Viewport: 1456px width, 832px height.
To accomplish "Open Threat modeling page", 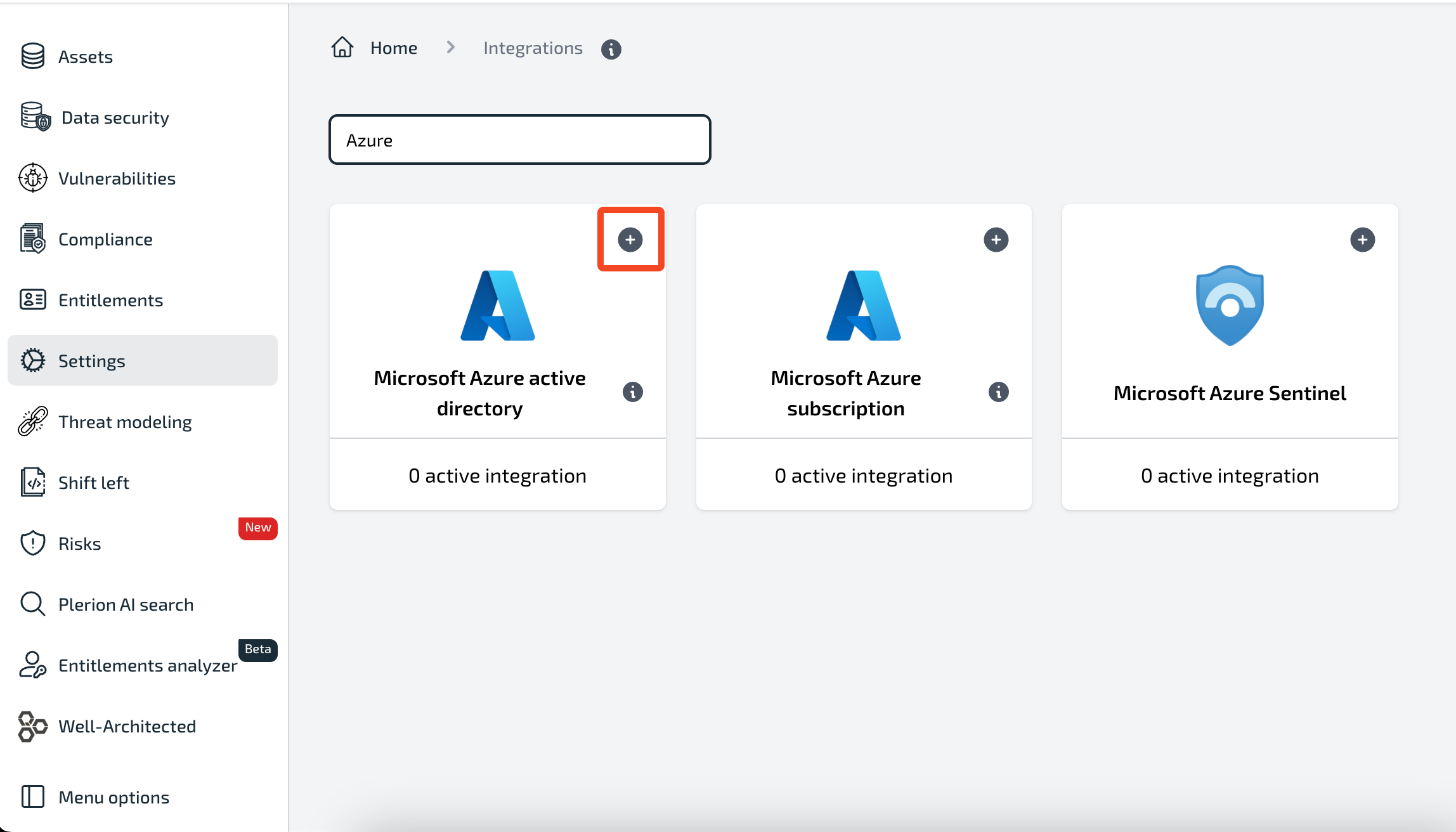I will (125, 422).
